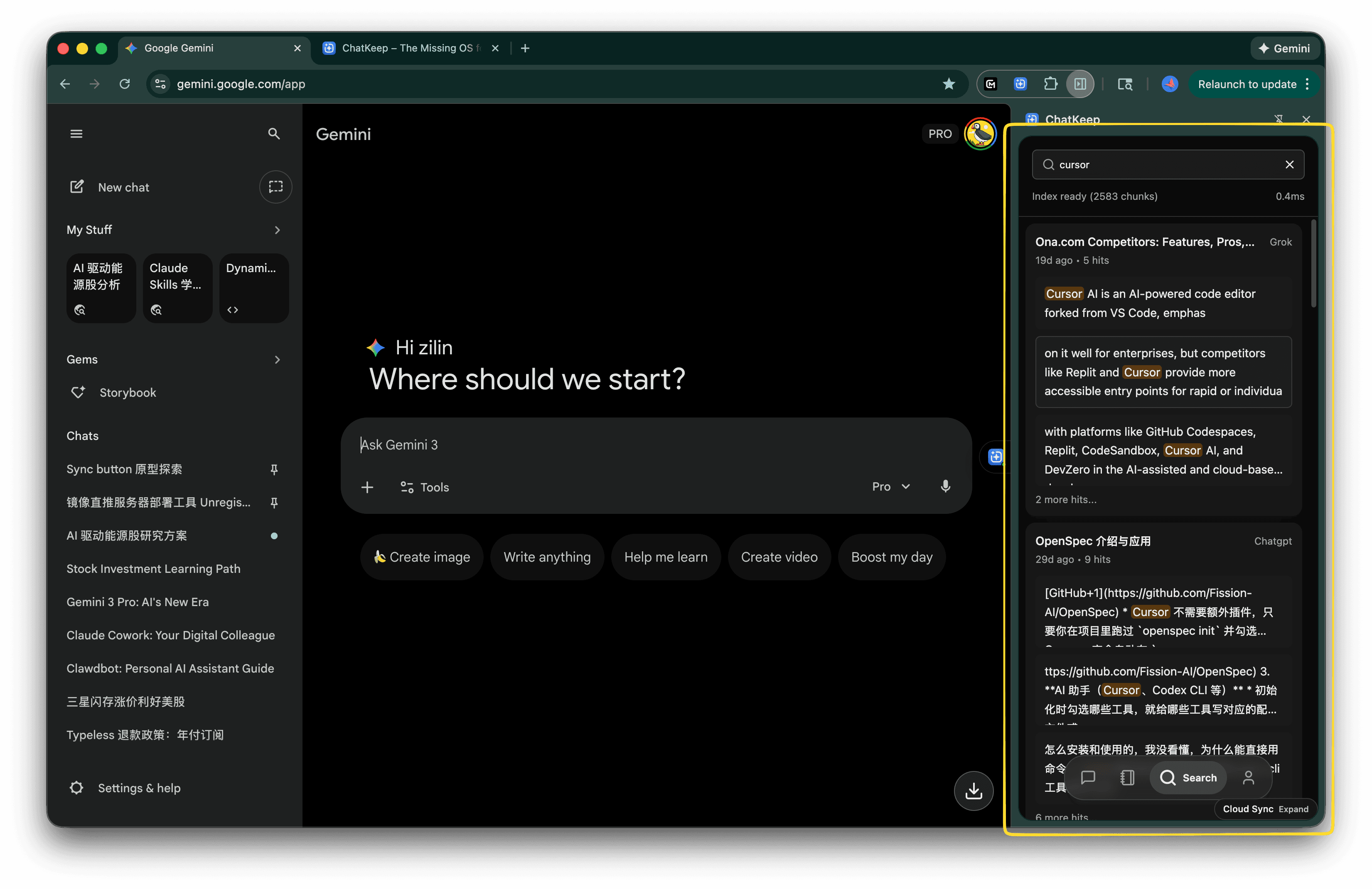Viewport: 1372px width, 889px height.
Task: Open the search icon in Gemini sidebar
Action: click(x=274, y=133)
